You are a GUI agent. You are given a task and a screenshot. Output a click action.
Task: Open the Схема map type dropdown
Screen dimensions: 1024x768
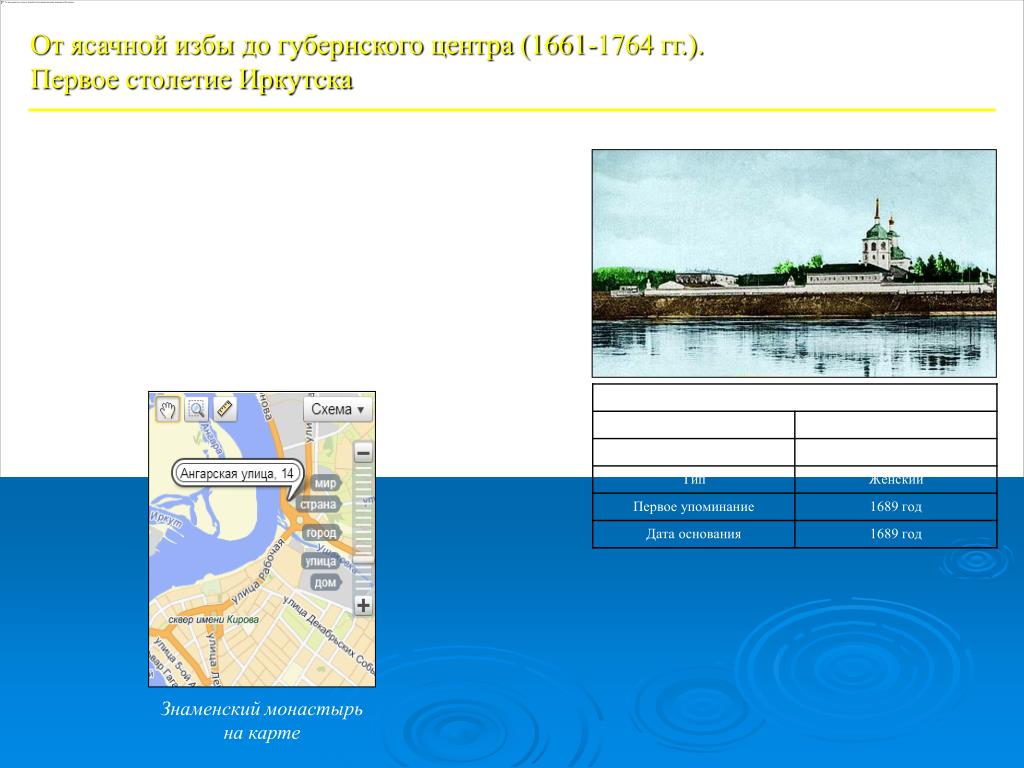point(338,409)
